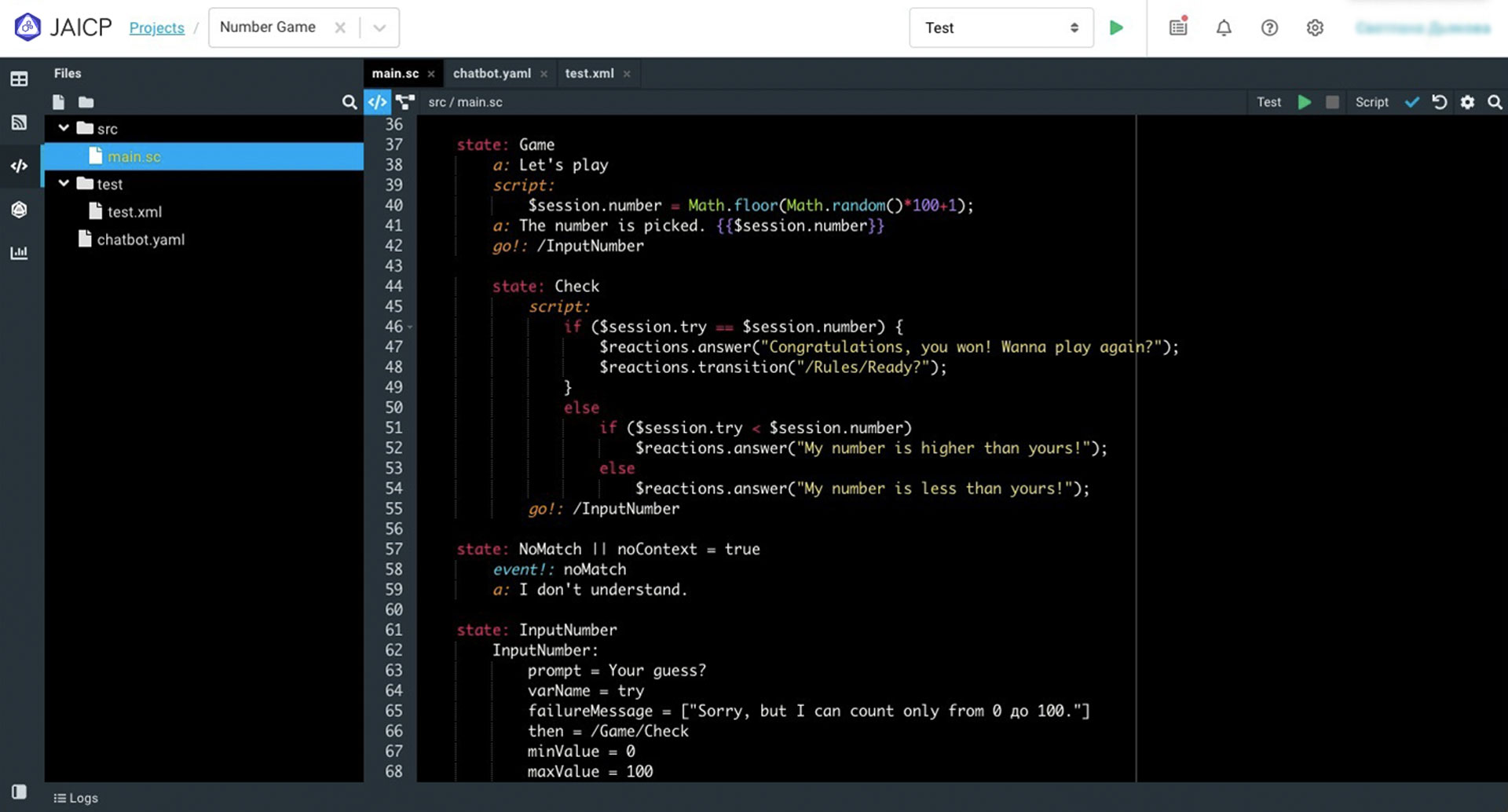1508x812 pixels.
Task: Open the help question mark icon
Action: [x=1269, y=28]
